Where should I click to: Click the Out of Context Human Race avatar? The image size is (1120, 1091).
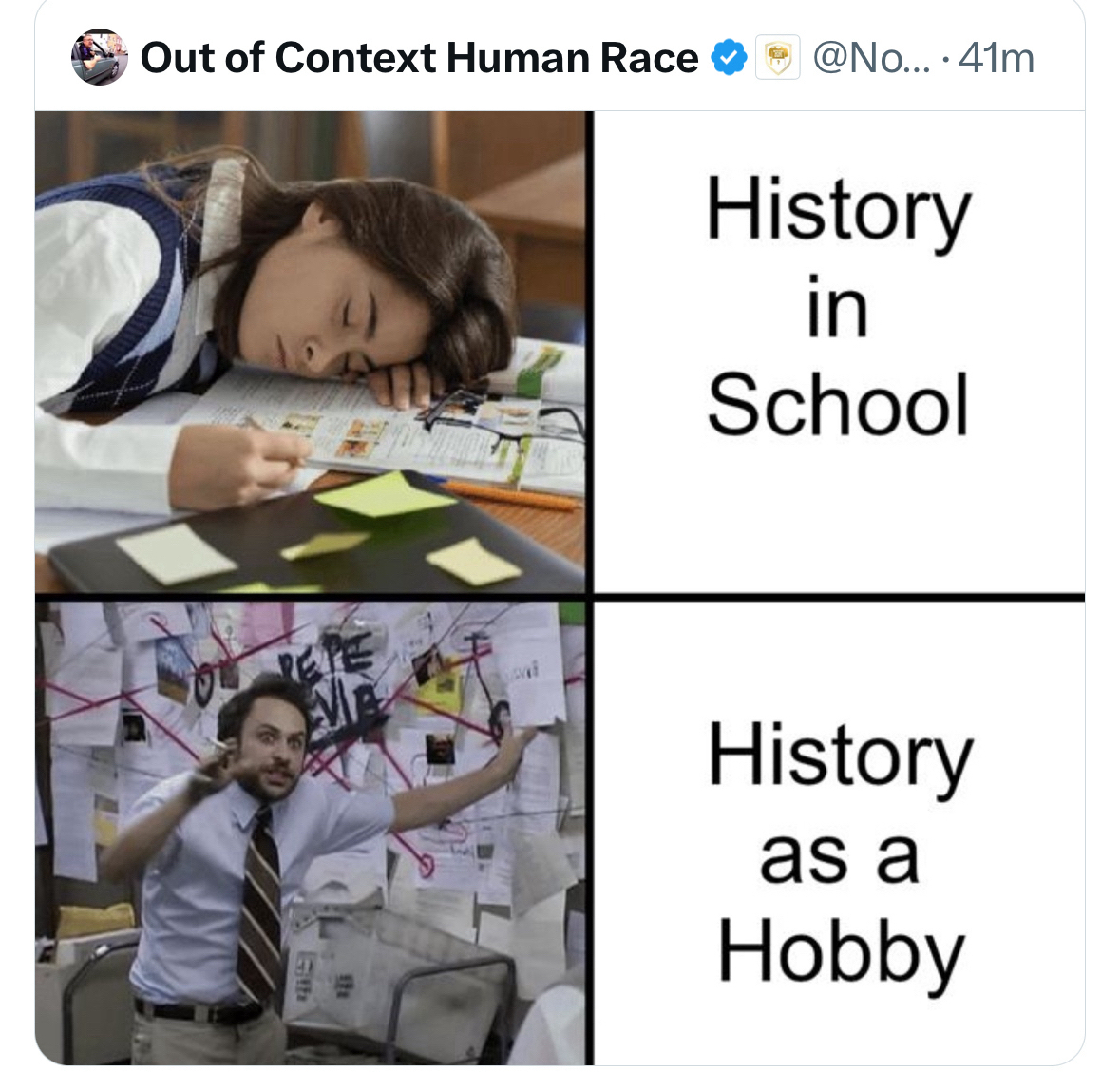[x=99, y=58]
